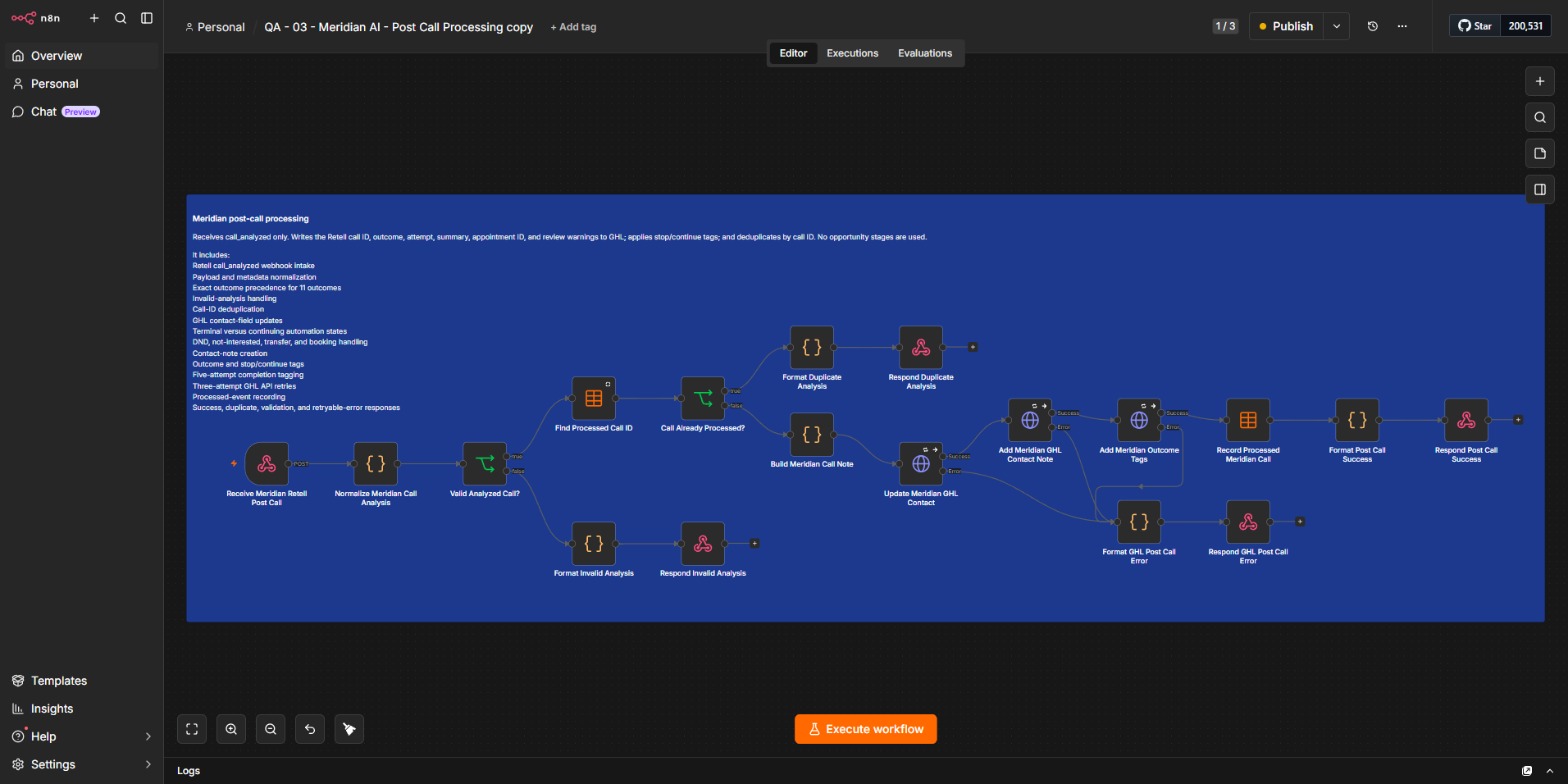Click the Respond GHL Post Call Error node
This screenshot has width=1568, height=784.
pos(1248,522)
